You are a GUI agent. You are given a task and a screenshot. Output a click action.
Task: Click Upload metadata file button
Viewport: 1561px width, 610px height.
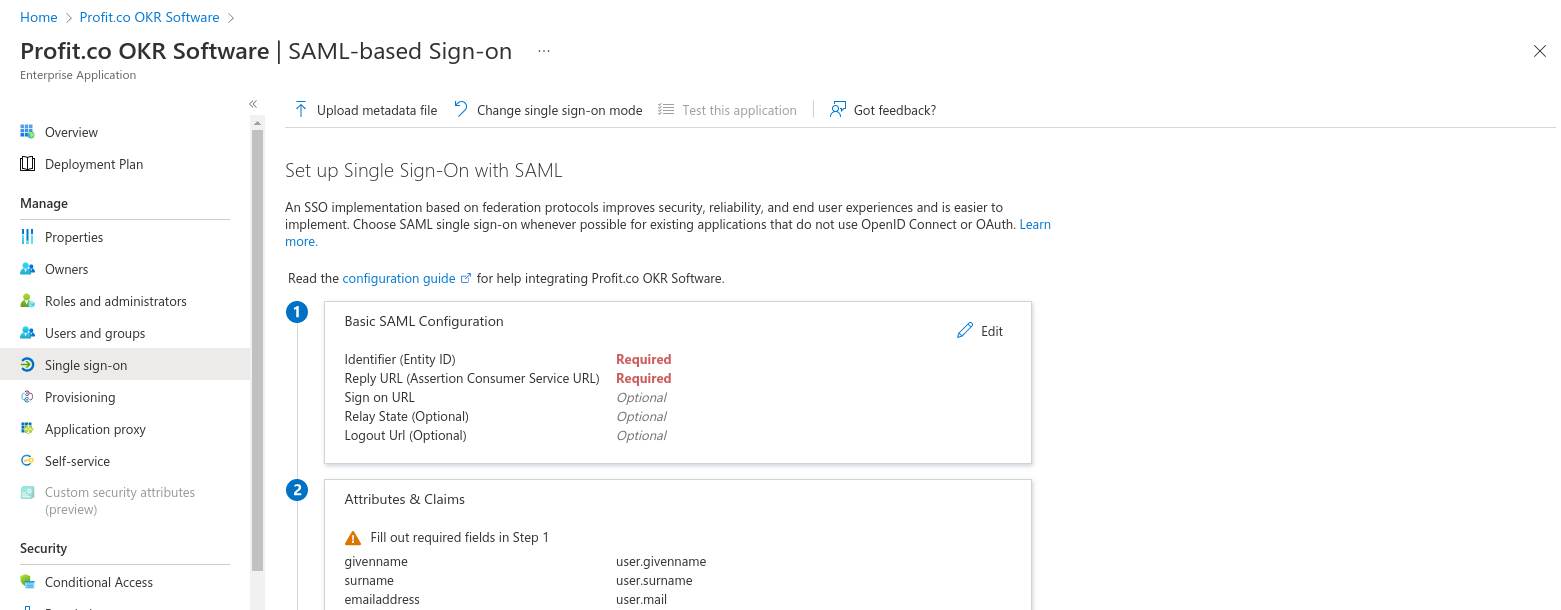(365, 110)
